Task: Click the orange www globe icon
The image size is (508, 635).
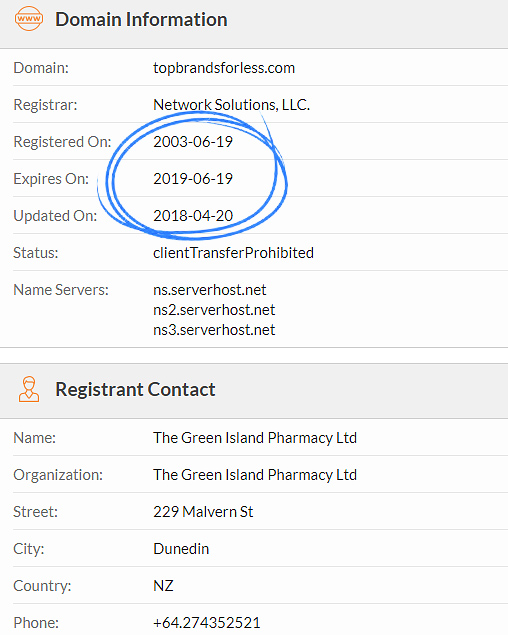Action: coord(29,19)
